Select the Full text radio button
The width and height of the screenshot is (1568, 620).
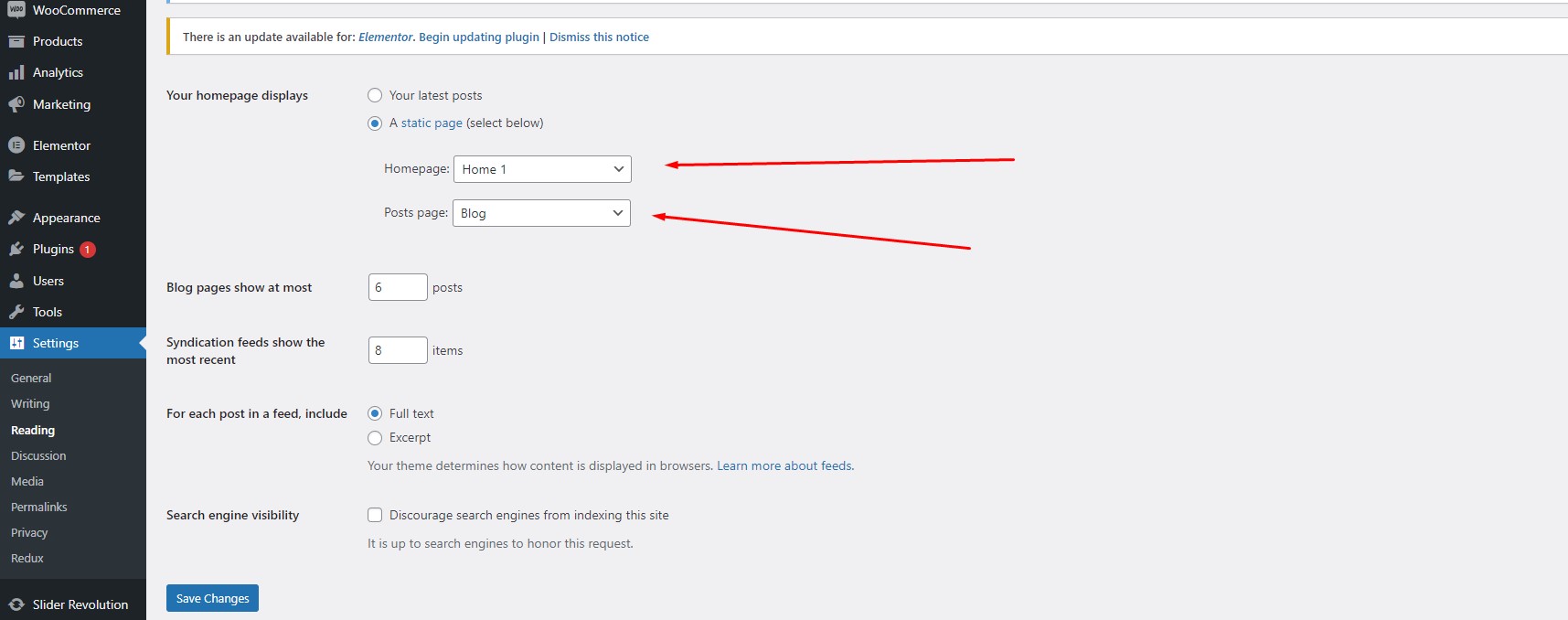coord(375,413)
